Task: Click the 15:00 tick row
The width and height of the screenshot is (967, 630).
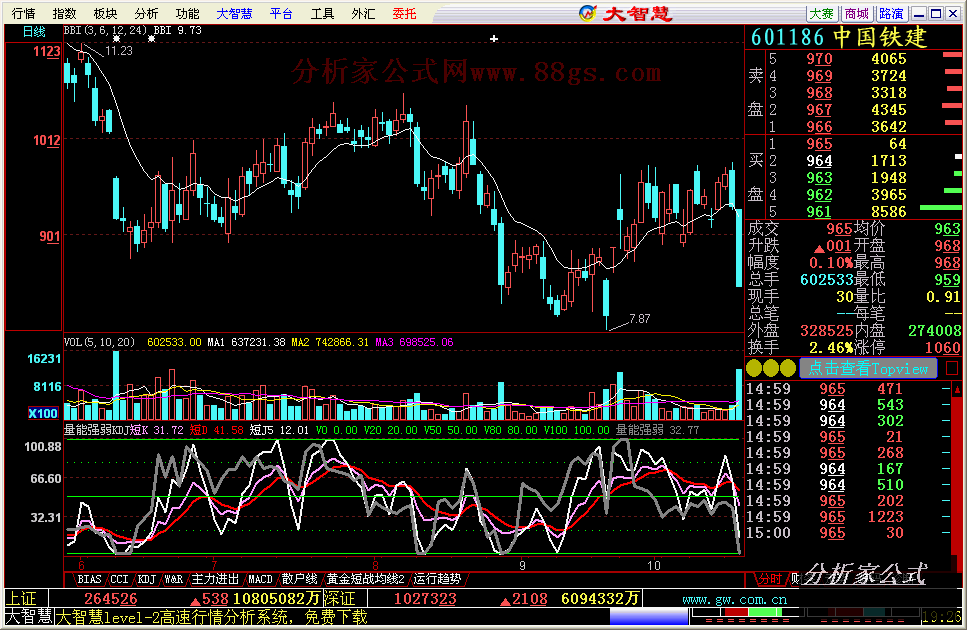Action: [x=846, y=533]
